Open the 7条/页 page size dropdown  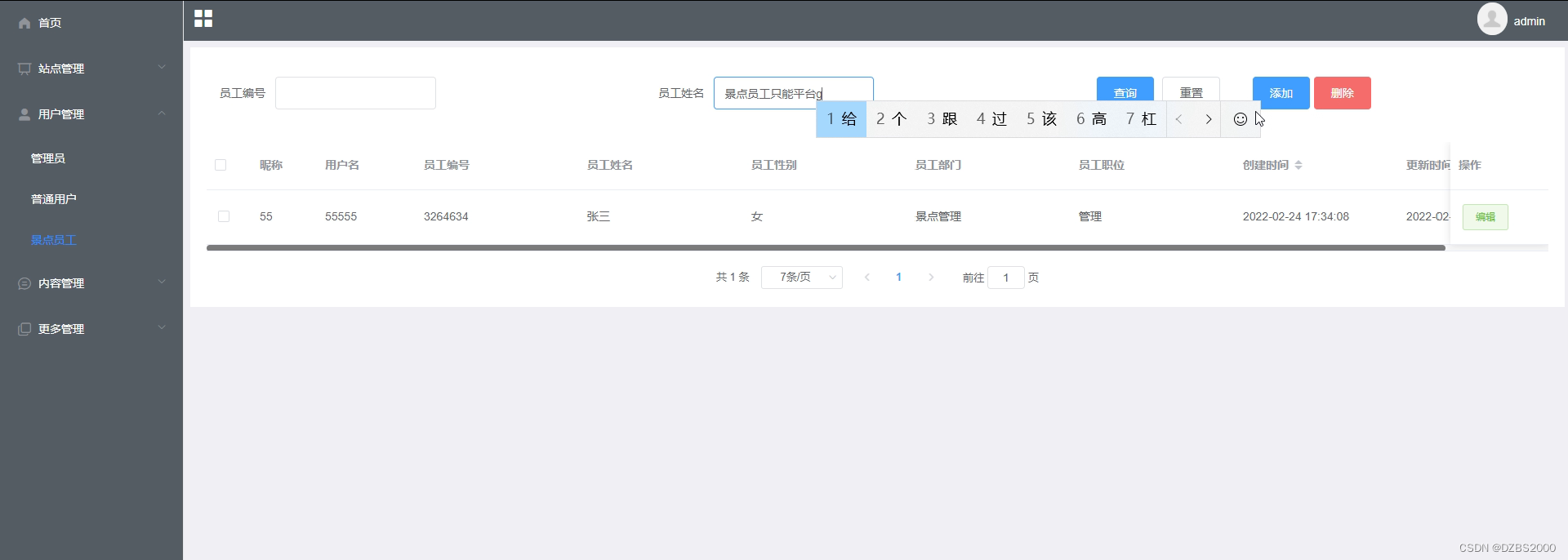pyautogui.click(x=802, y=278)
